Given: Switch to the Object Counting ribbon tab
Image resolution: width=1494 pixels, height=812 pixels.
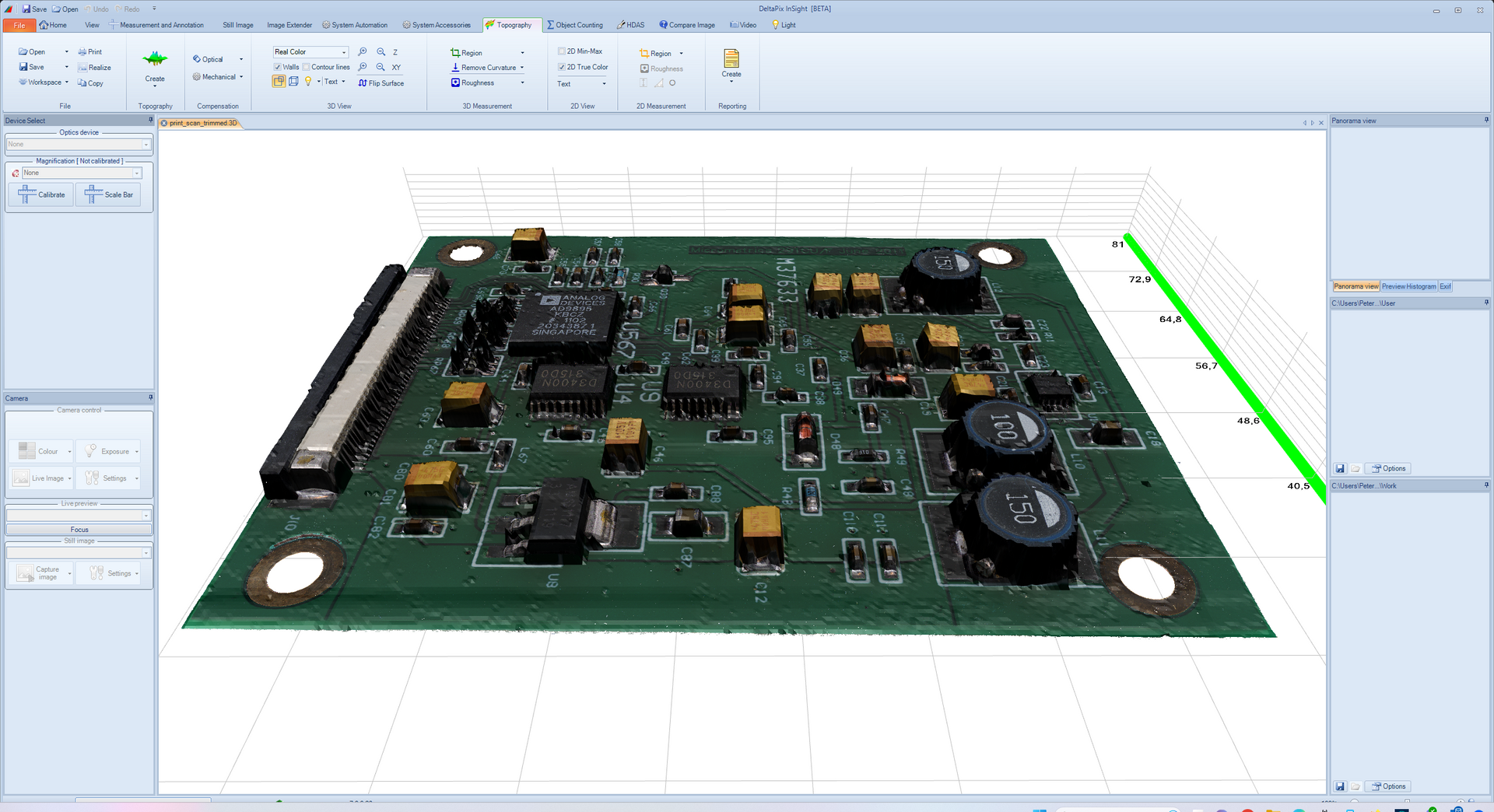Looking at the screenshot, I should pyautogui.click(x=575, y=25).
